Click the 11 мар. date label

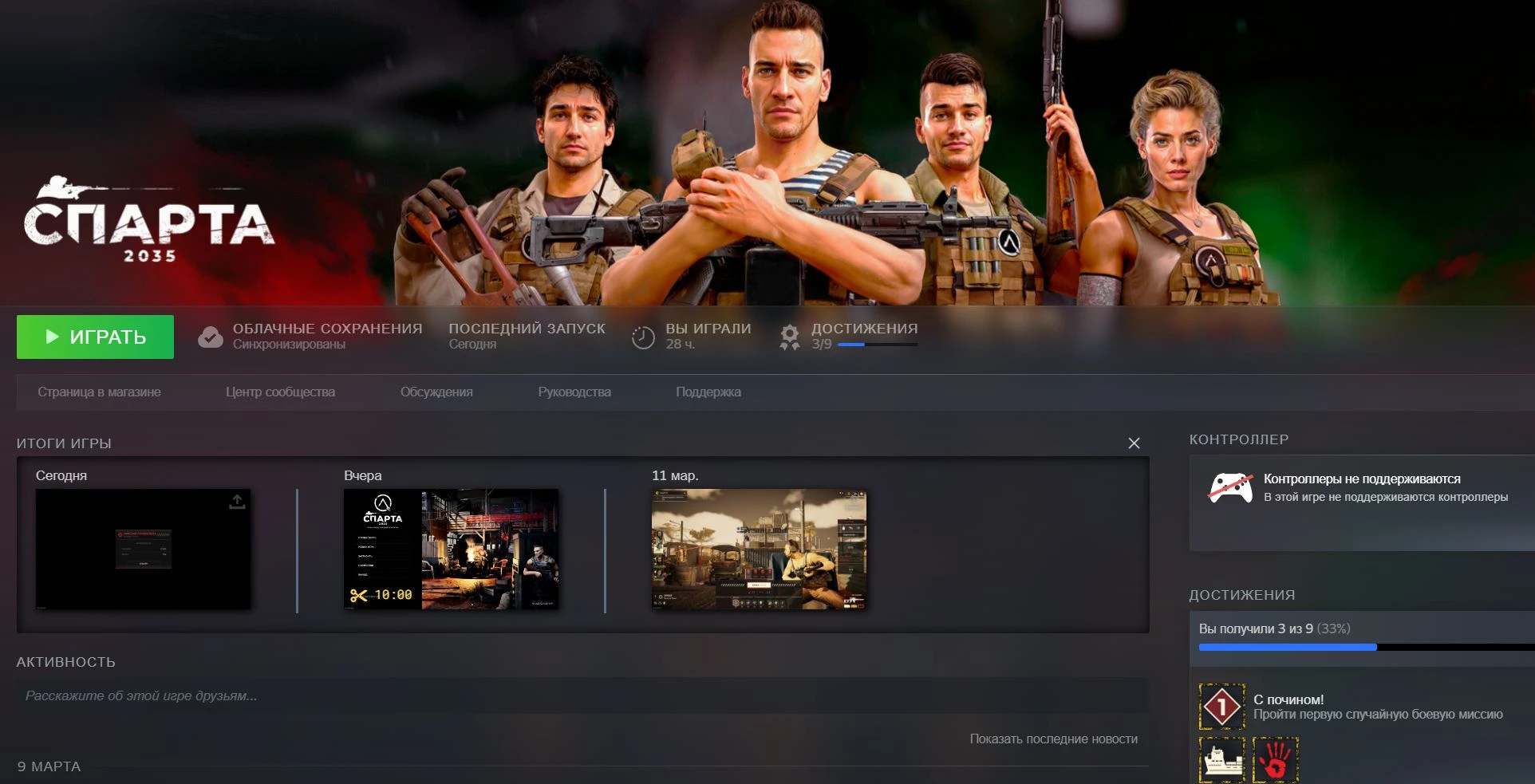[675, 475]
